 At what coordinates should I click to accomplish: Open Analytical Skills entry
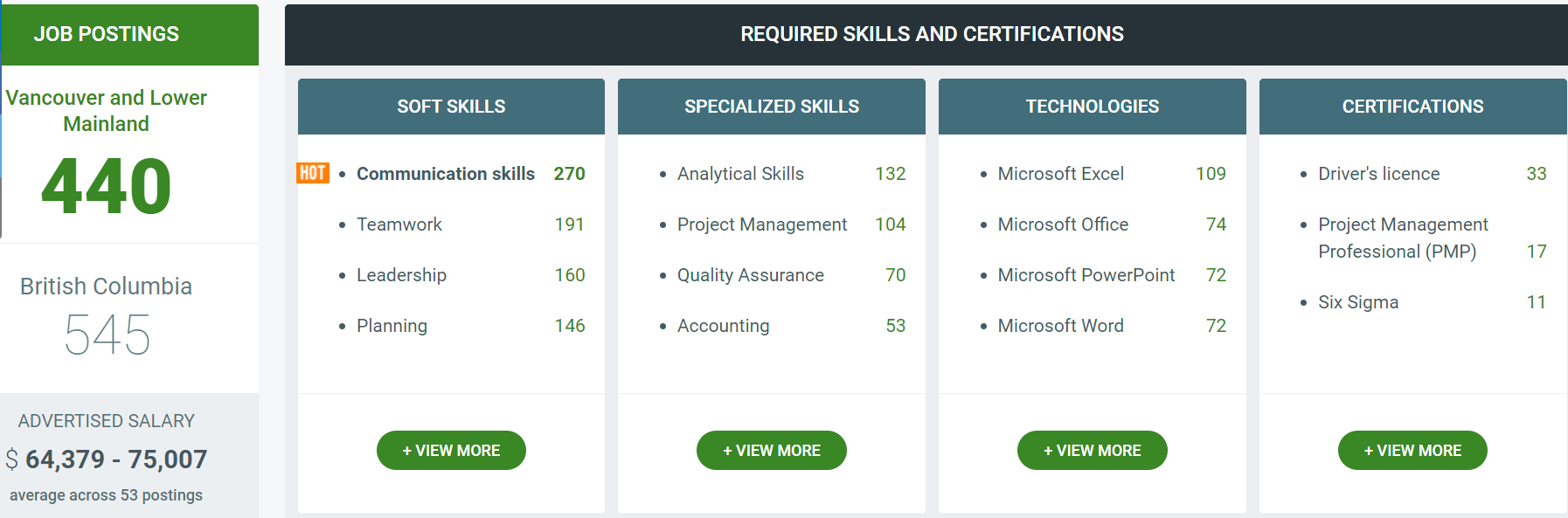tap(740, 174)
